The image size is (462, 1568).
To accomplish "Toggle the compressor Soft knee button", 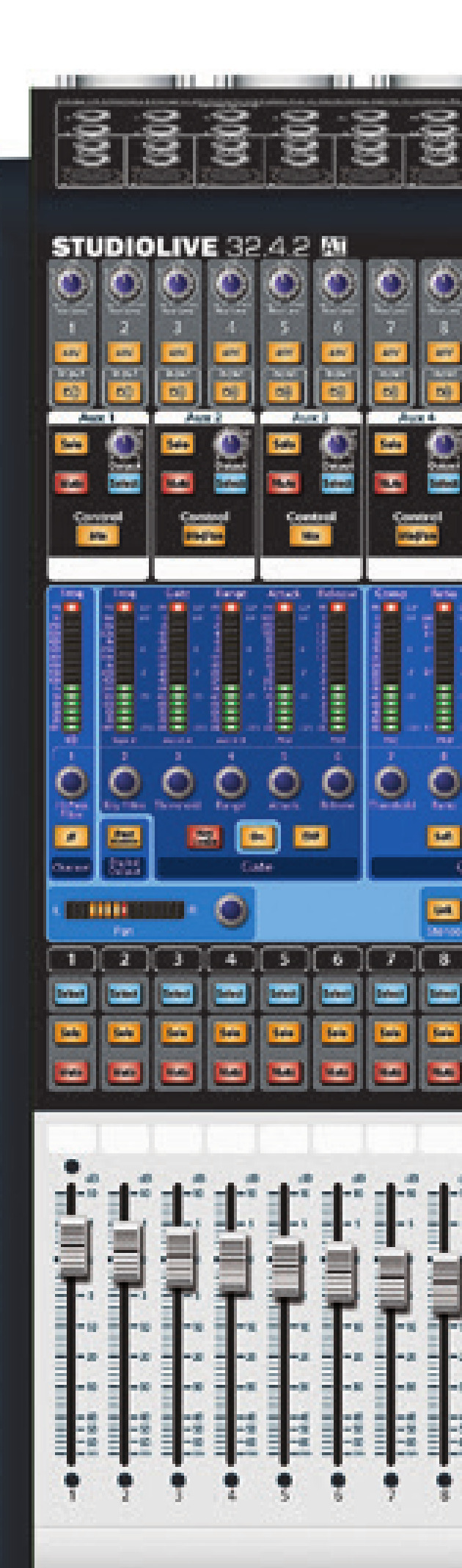I will point(443,836).
